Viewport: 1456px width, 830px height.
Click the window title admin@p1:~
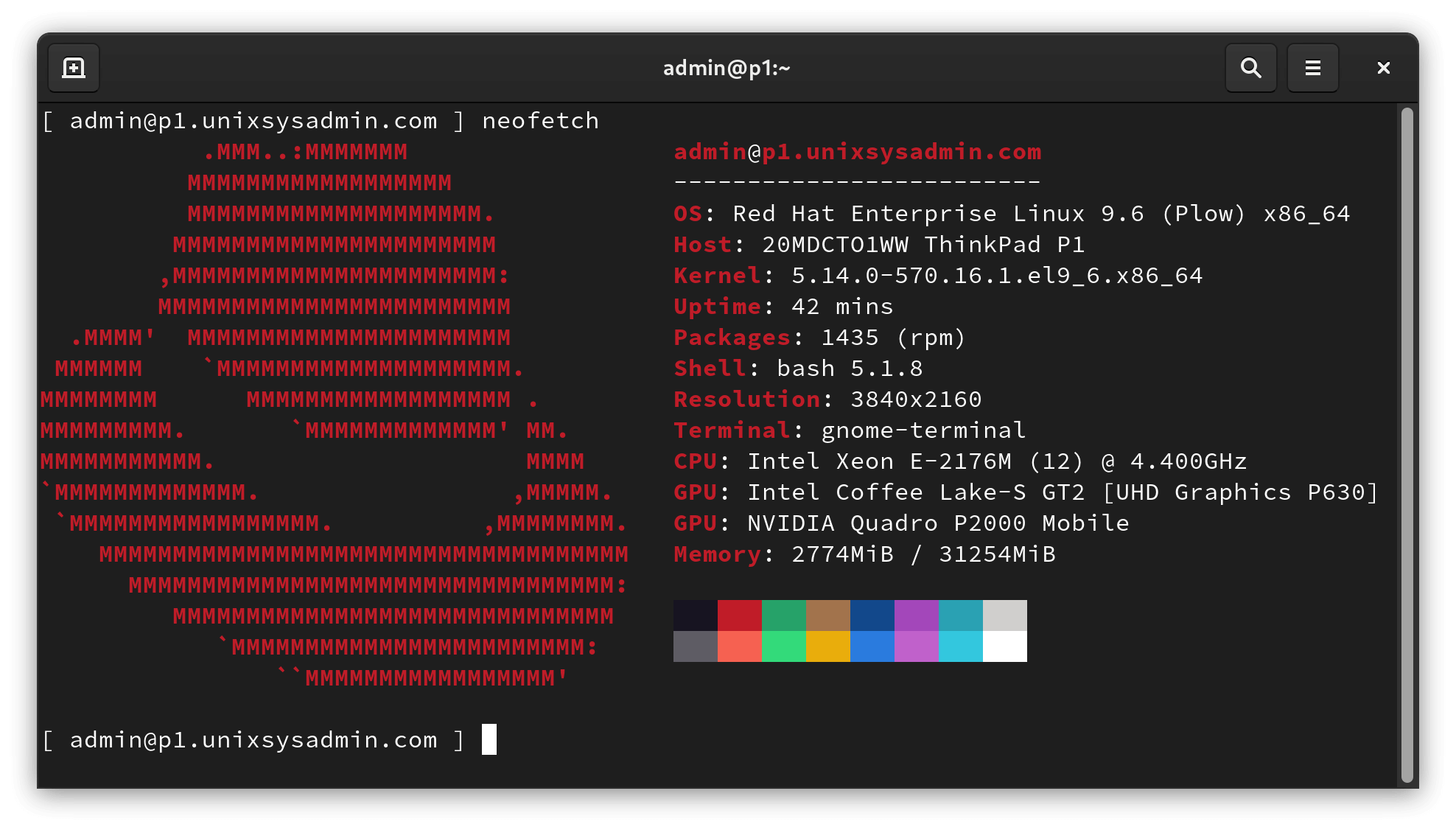[x=727, y=68]
